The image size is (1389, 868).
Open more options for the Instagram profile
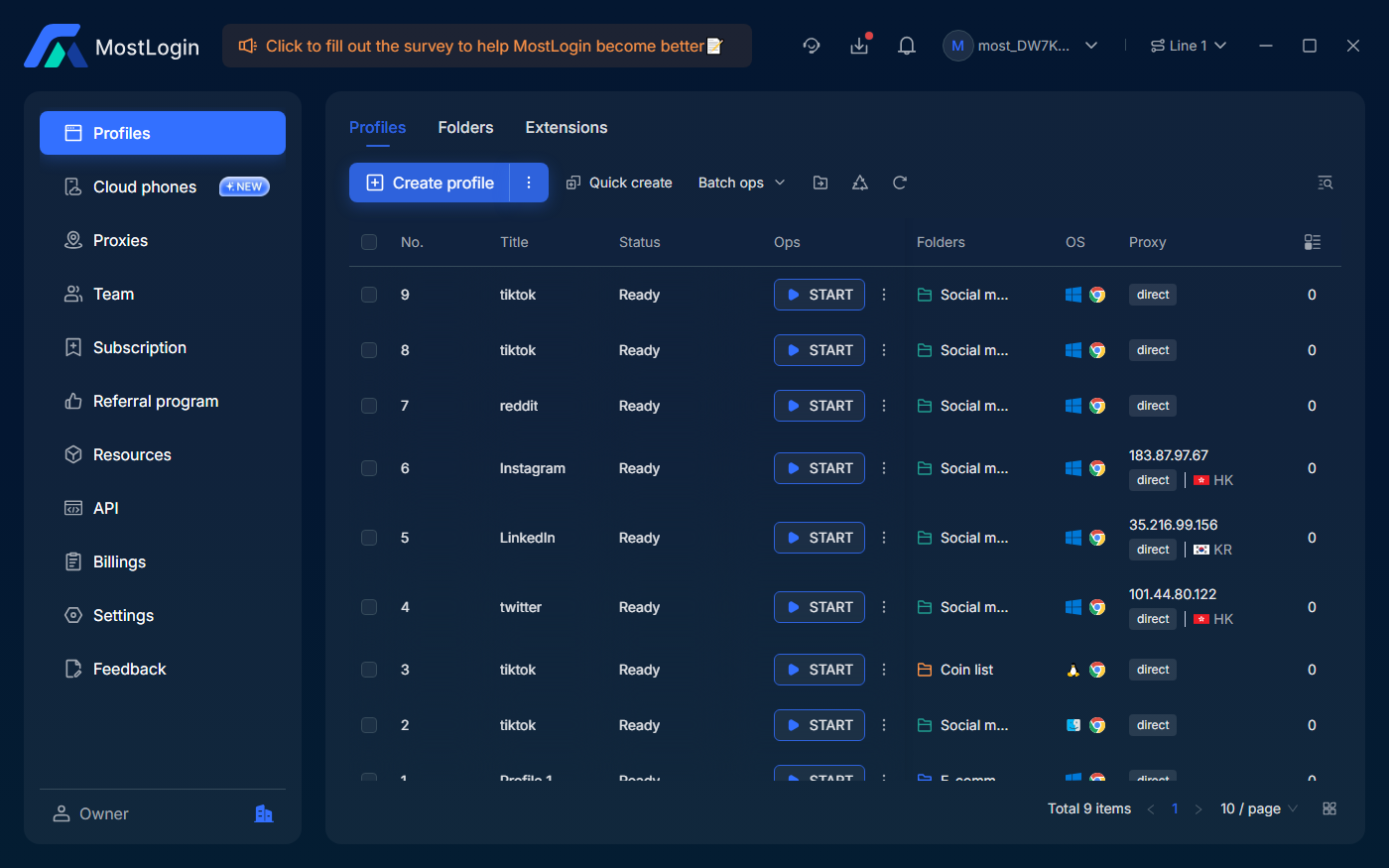(884, 468)
